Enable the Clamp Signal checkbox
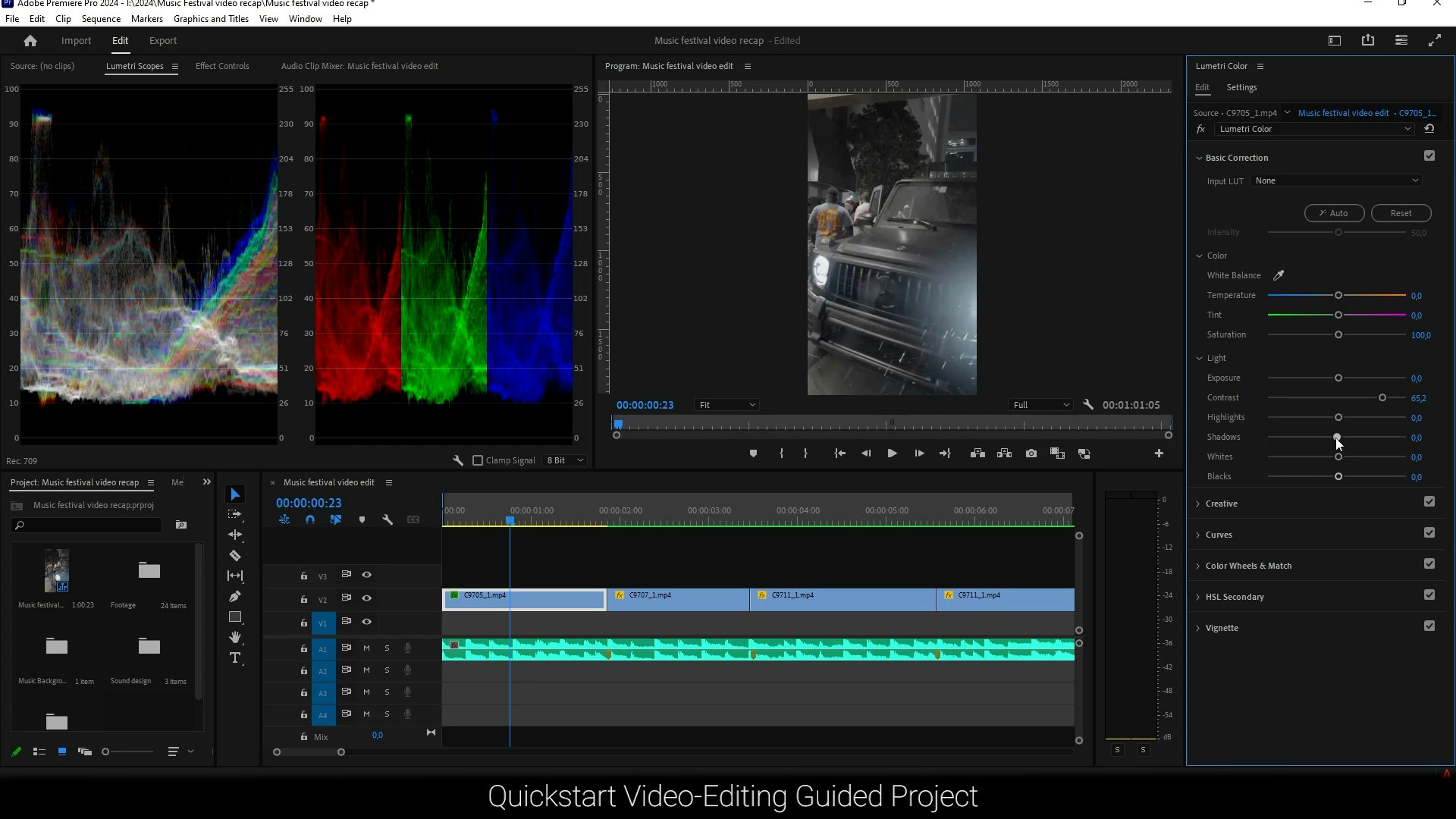This screenshot has height=819, width=1456. point(478,460)
